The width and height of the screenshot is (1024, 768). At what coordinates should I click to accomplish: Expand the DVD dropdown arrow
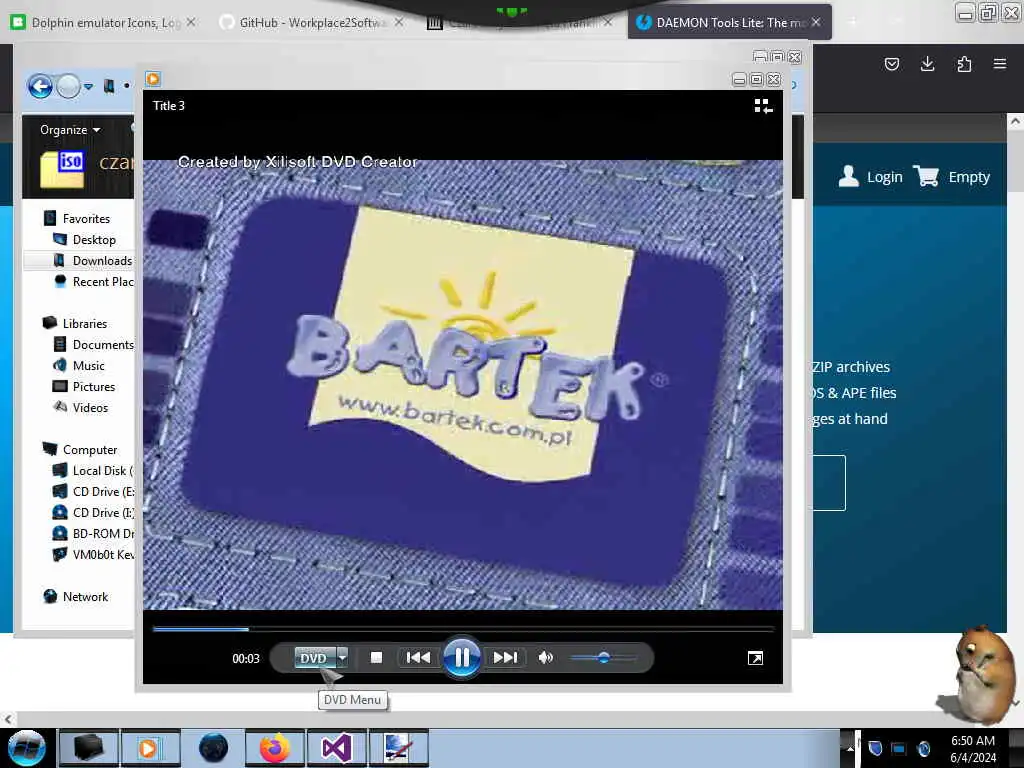[x=343, y=658]
